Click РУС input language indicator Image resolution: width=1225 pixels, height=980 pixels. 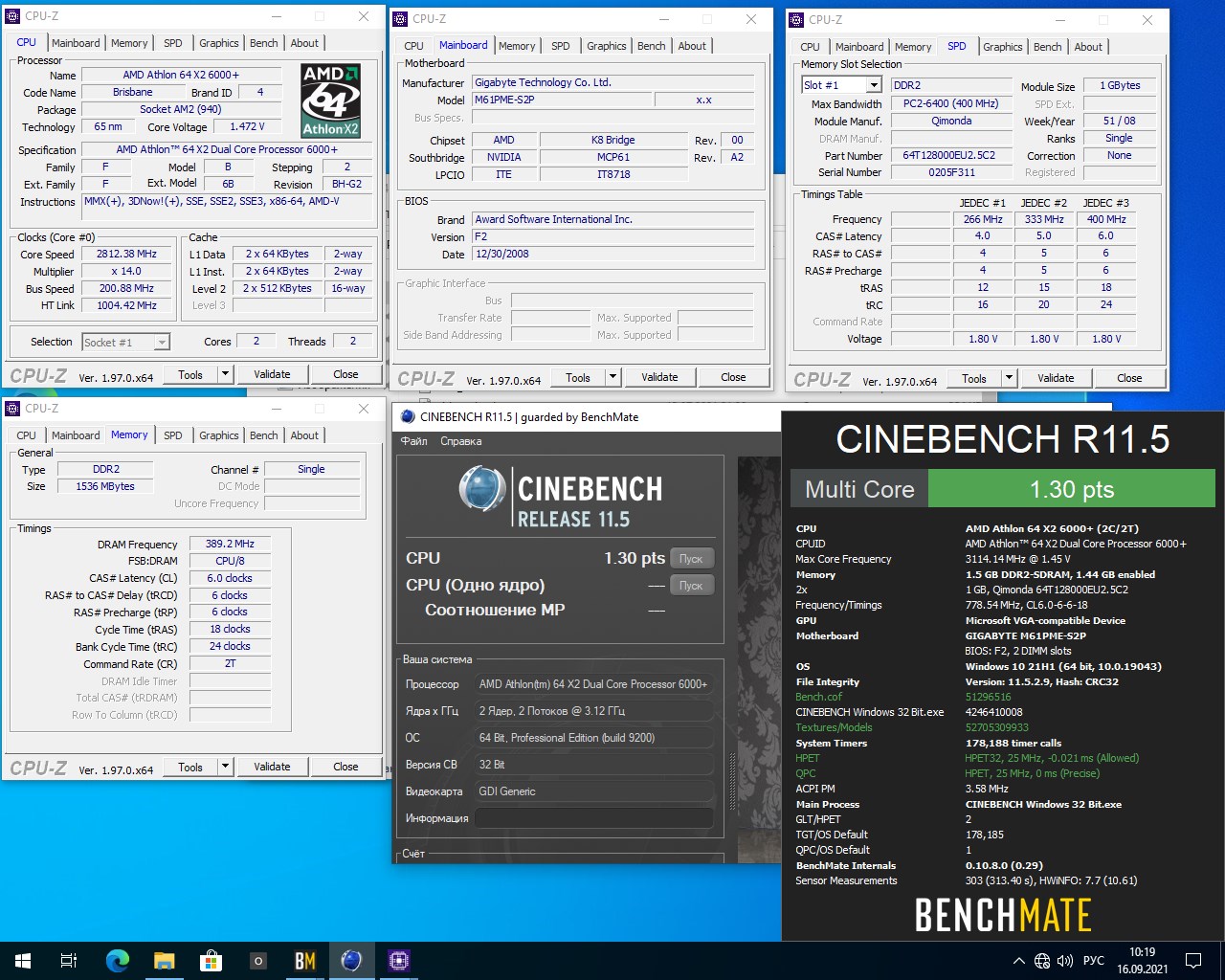[x=1094, y=961]
